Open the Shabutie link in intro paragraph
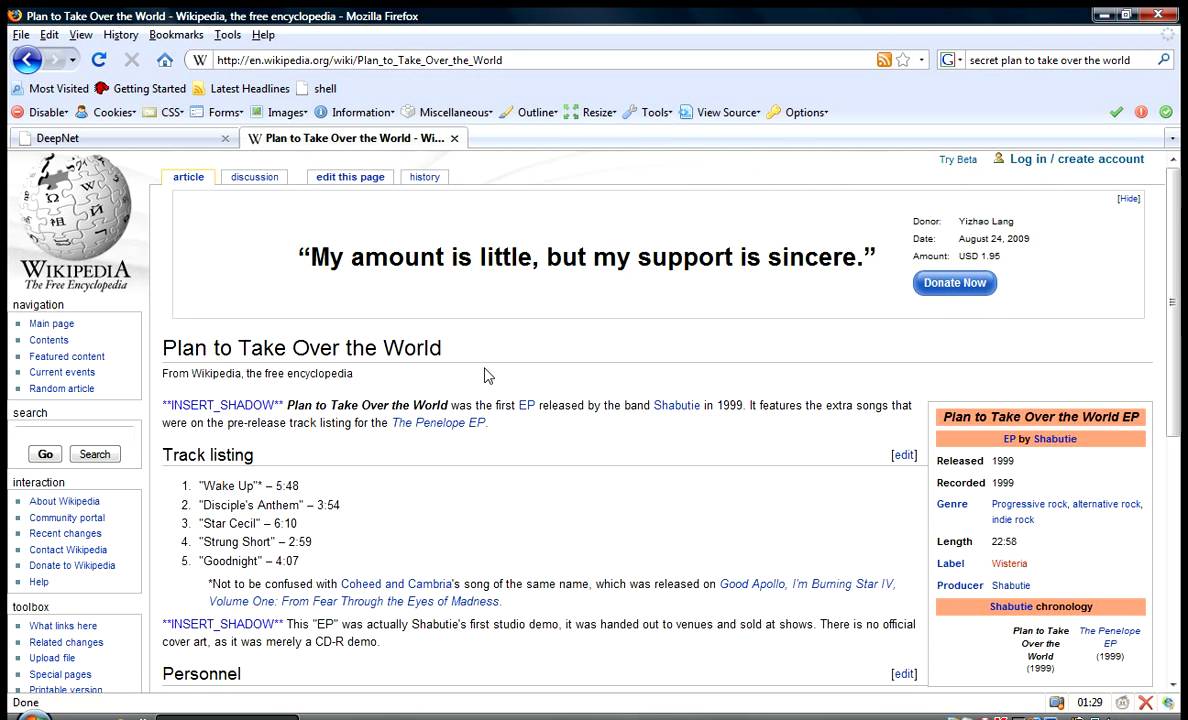This screenshot has width=1188, height=720. [677, 405]
